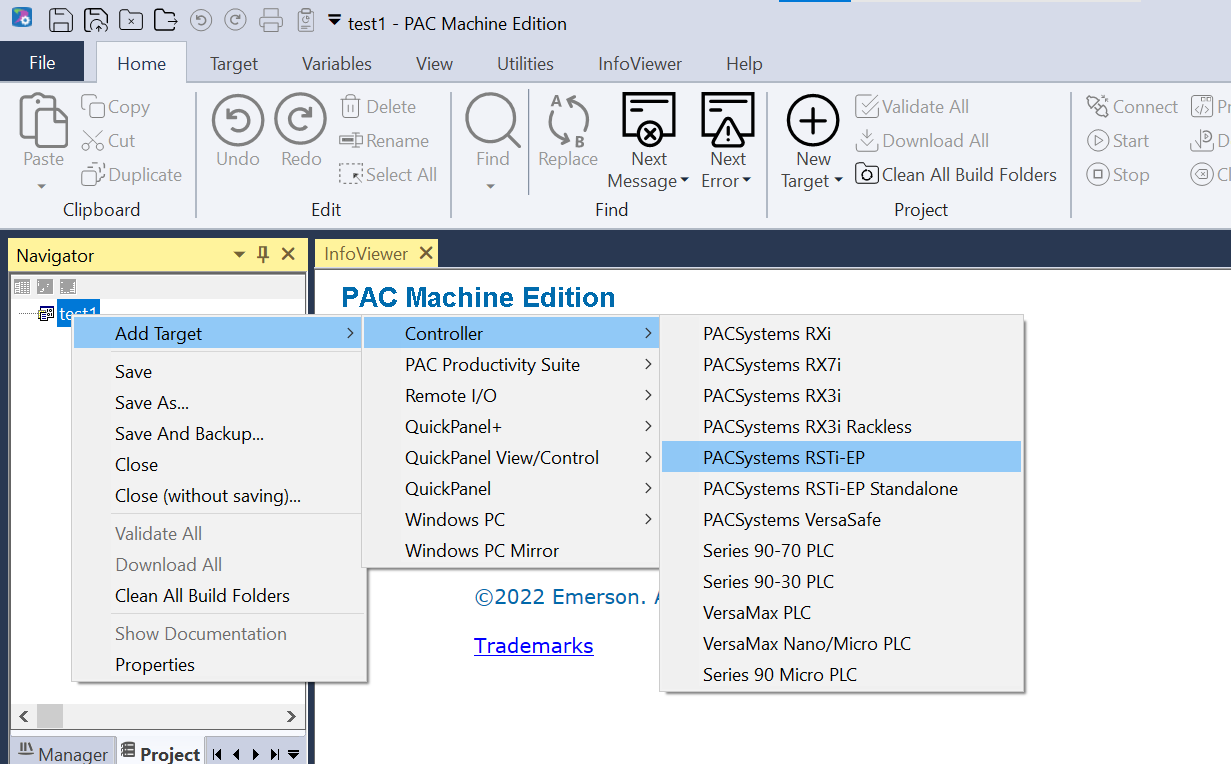Click the Next Error warning icon

(x=727, y=120)
